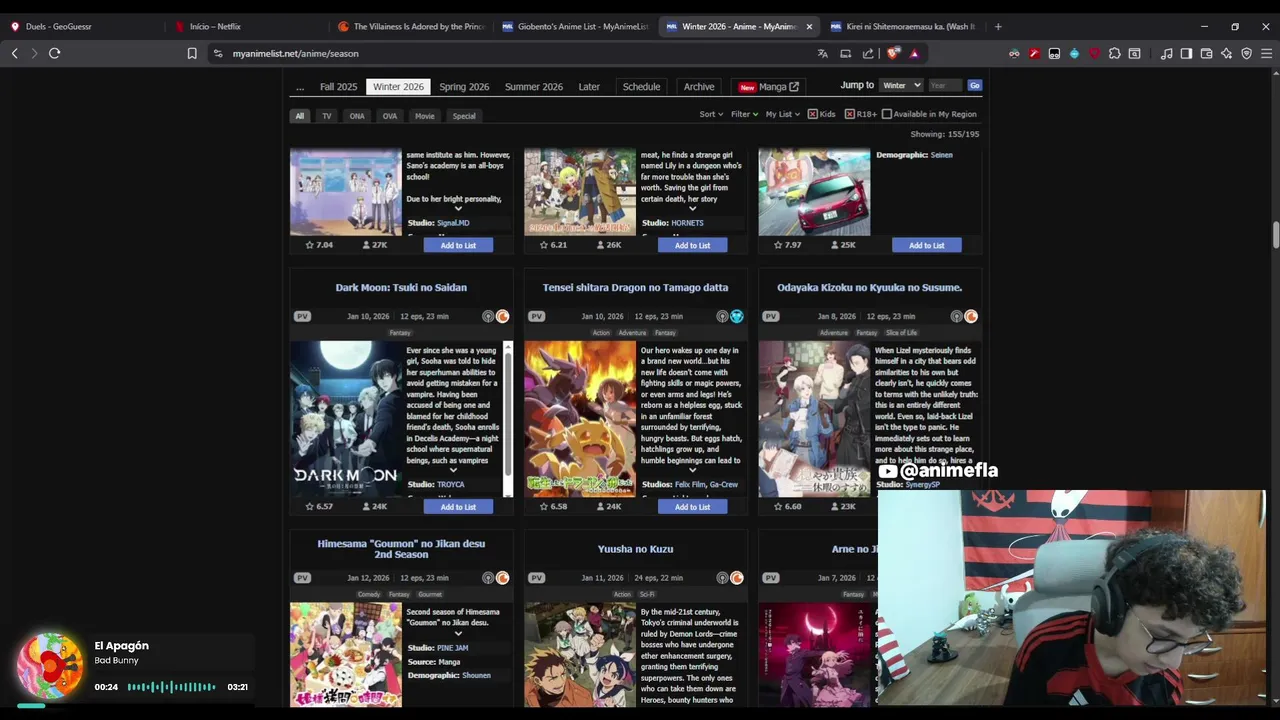Expand the Tensei shitara Dragon synopsis arrow
Image resolution: width=1280 pixels, height=720 pixels.
692,470
